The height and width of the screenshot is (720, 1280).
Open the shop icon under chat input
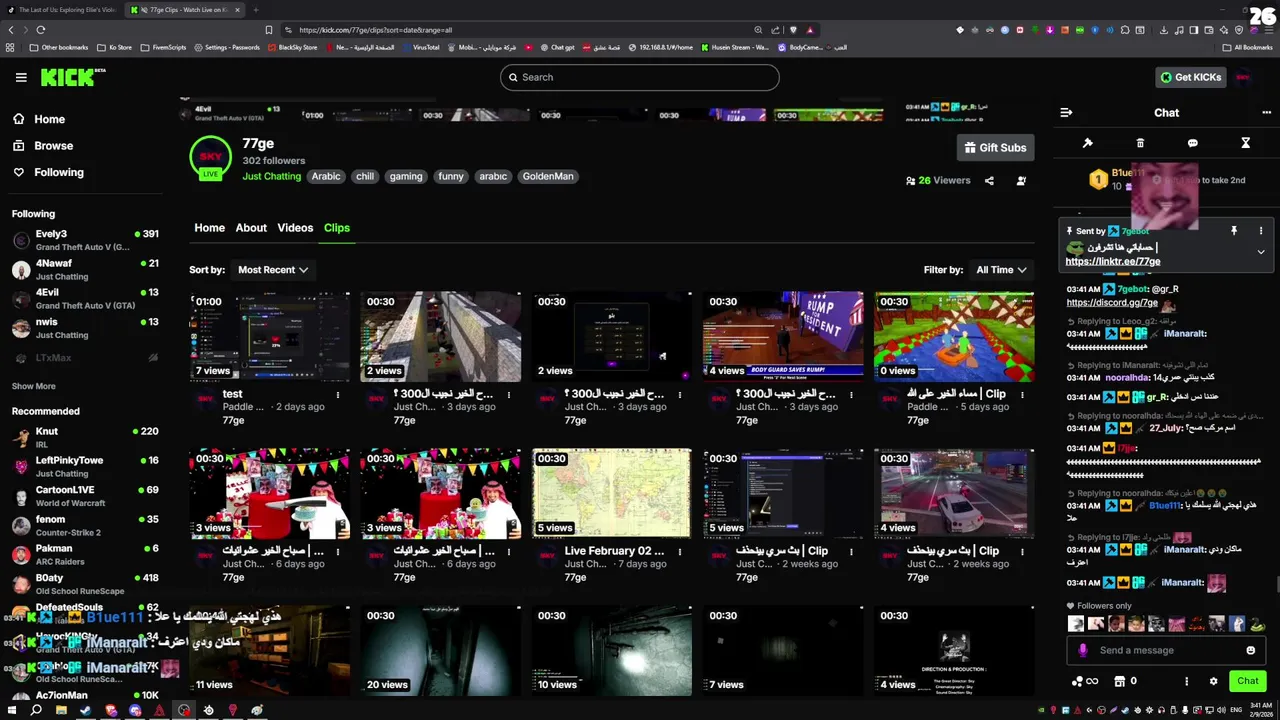point(1118,681)
